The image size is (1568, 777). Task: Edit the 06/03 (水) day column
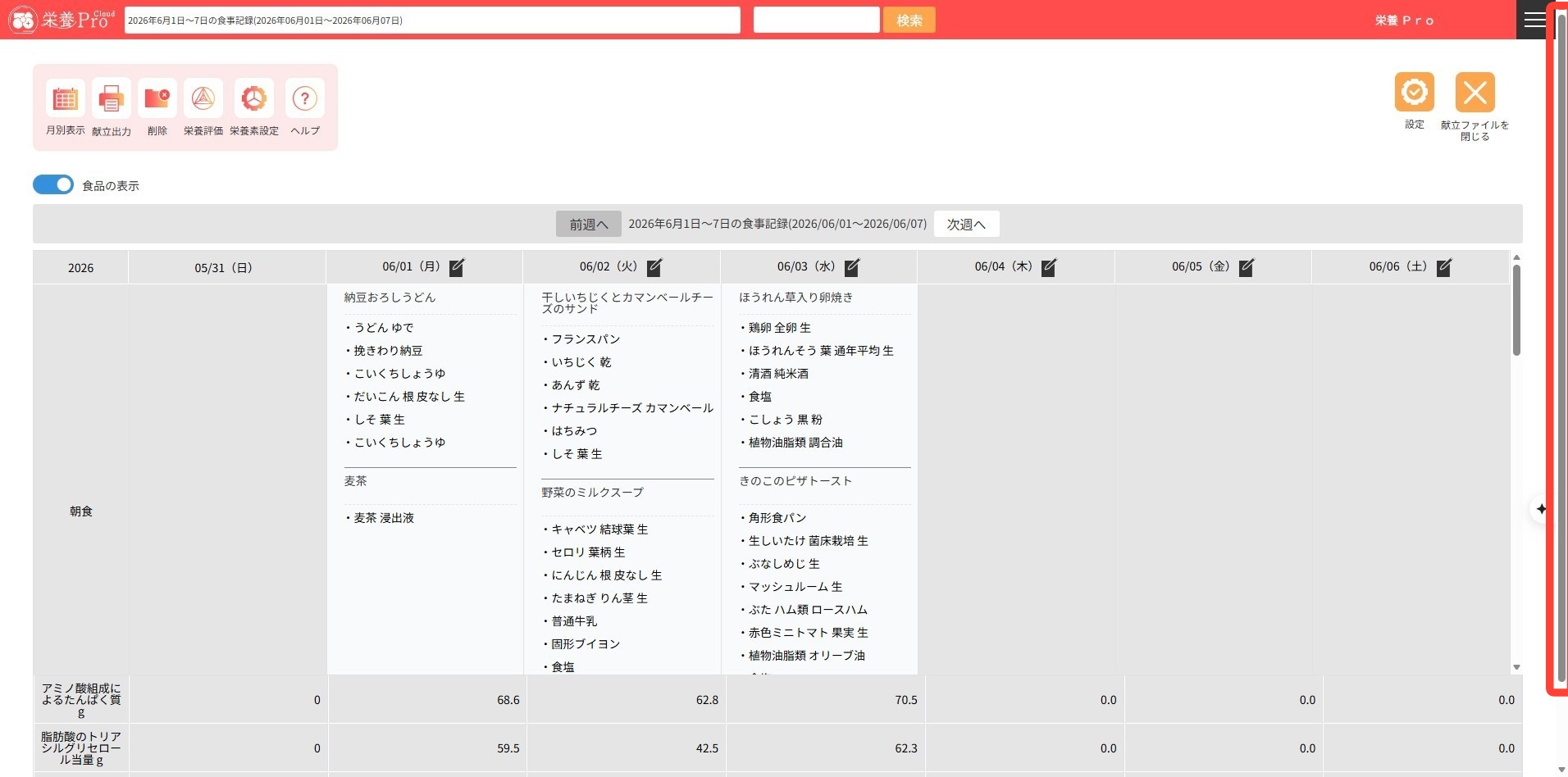852,267
